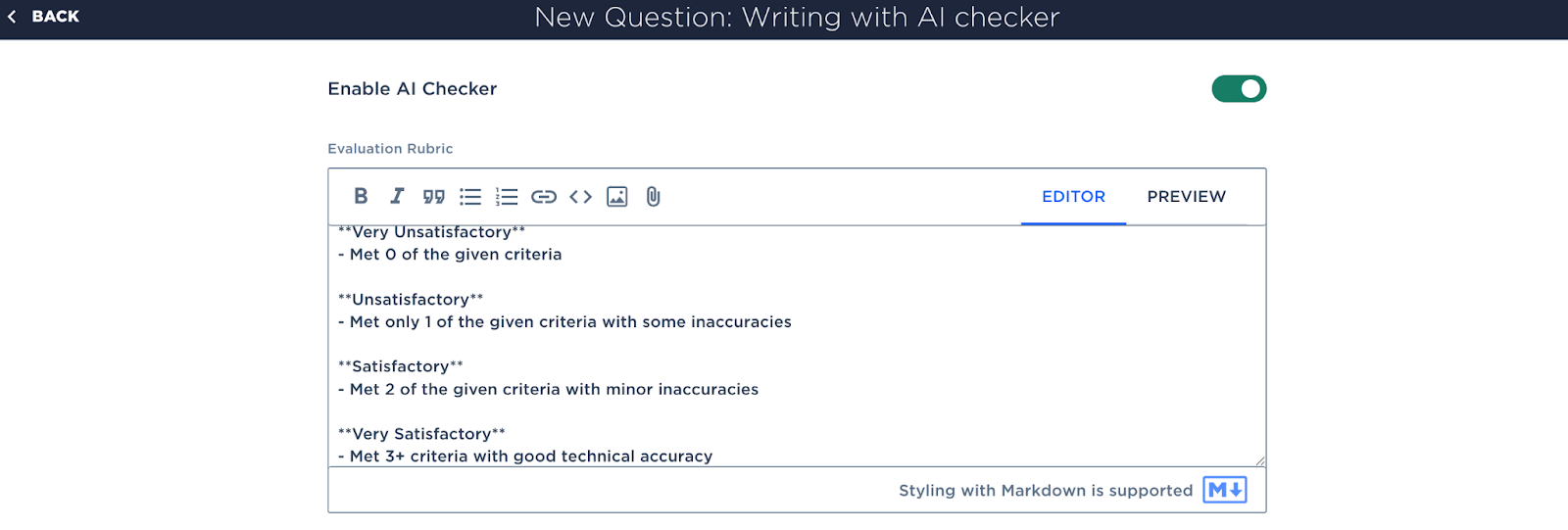1568x530 pixels.
Task: Go back using the BACK button
Action: 43,17
